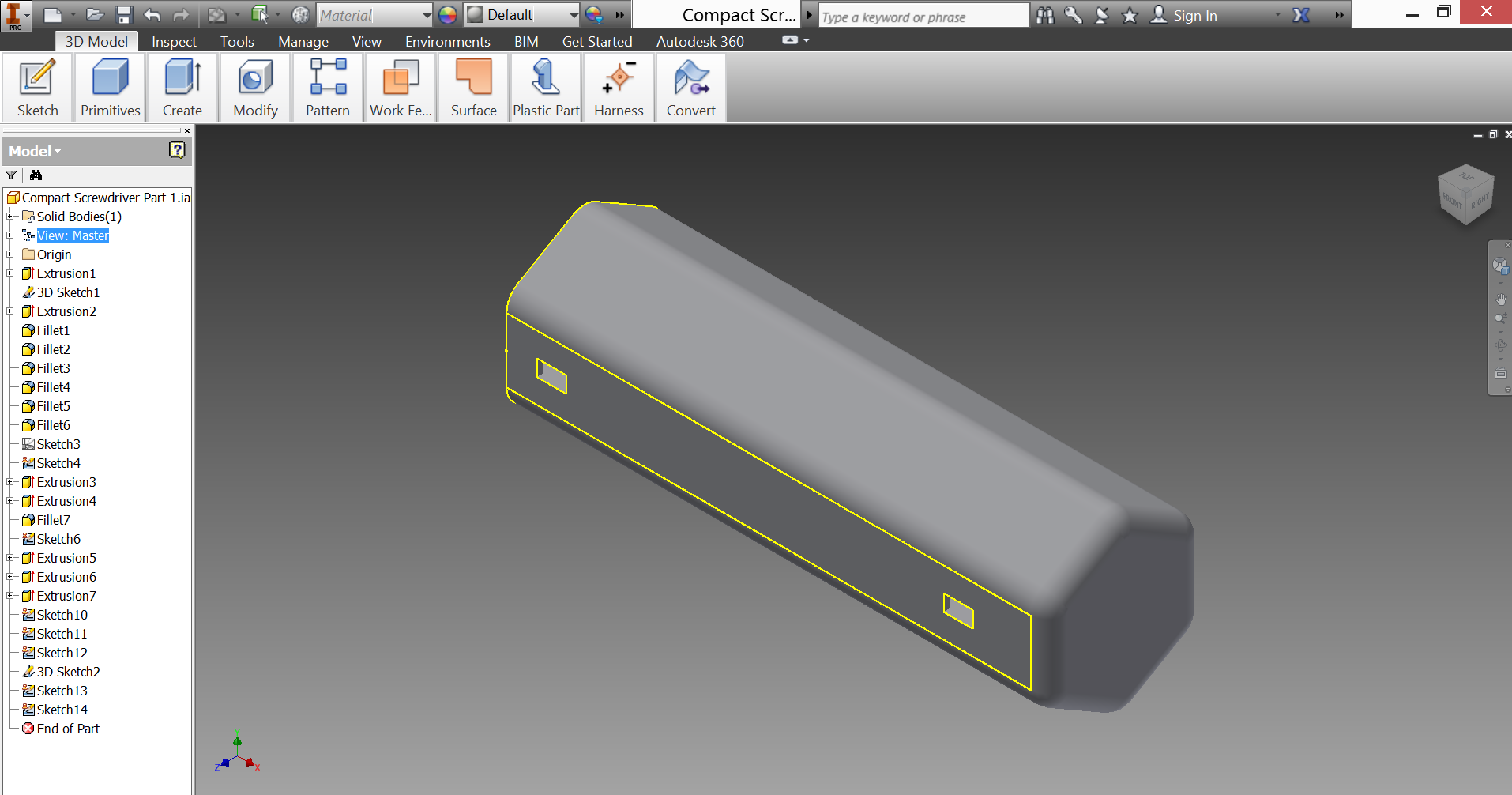Click the appearance sphere swatch beside Default

tap(475, 15)
